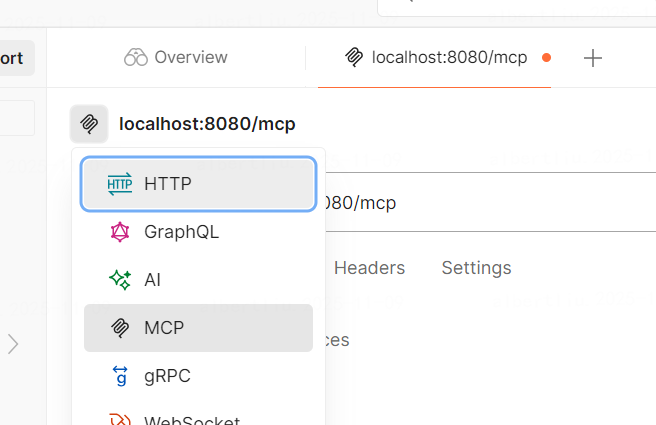The image size is (656, 425).
Task: Click the HTTP arrows icon
Action: [120, 184]
